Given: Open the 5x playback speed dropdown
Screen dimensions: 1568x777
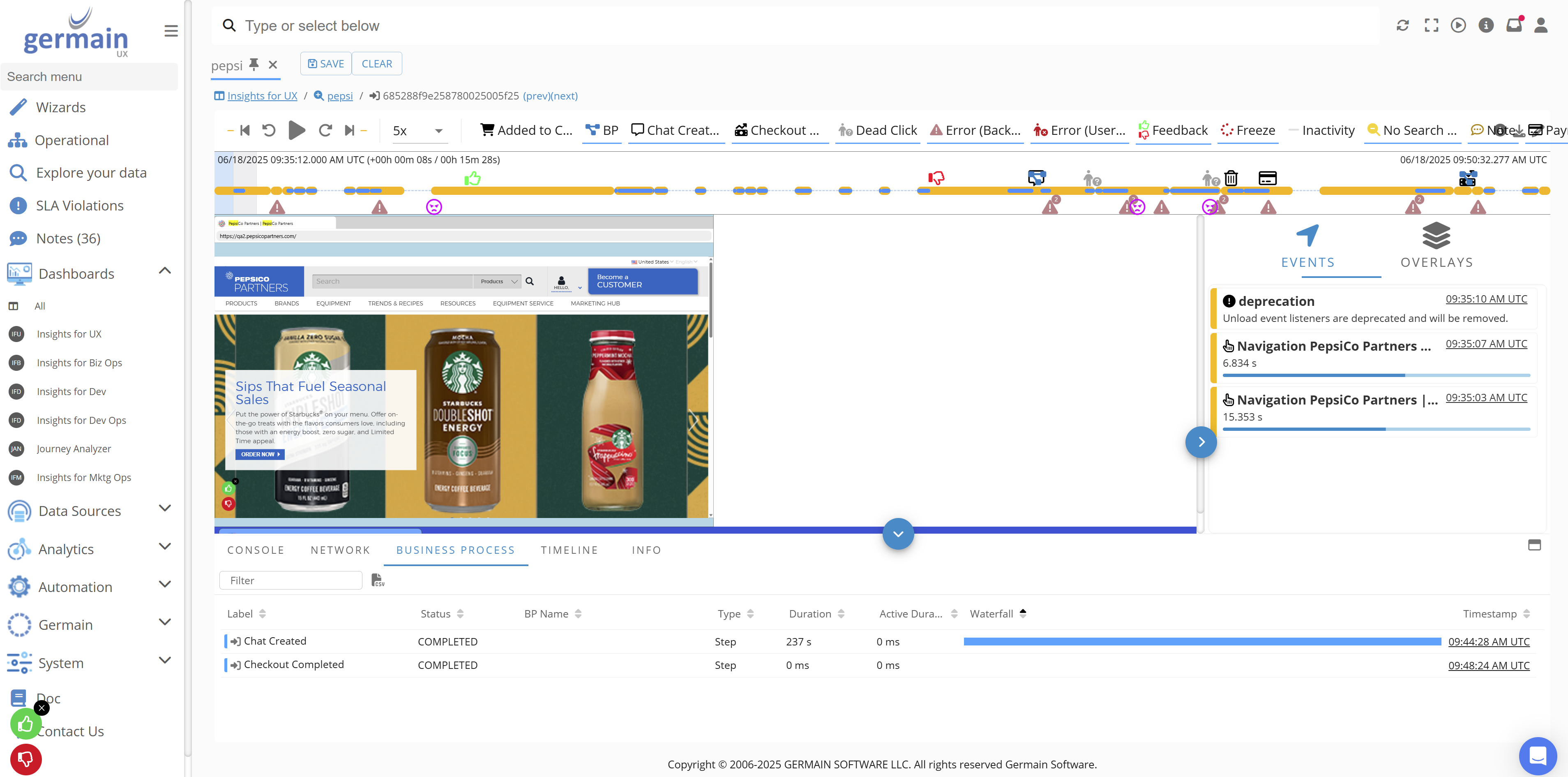Looking at the screenshot, I should (418, 131).
